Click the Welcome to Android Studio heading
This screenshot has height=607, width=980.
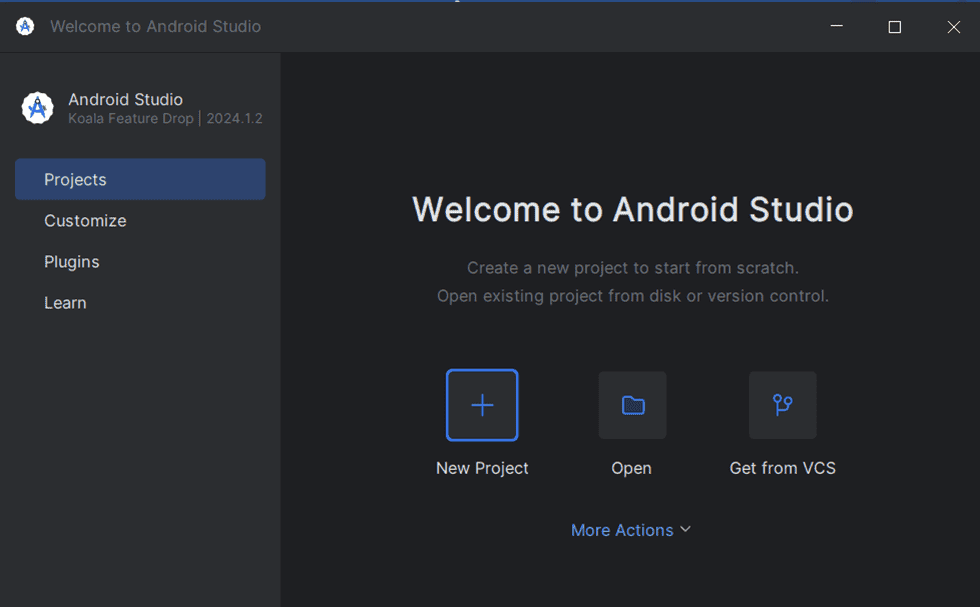632,209
